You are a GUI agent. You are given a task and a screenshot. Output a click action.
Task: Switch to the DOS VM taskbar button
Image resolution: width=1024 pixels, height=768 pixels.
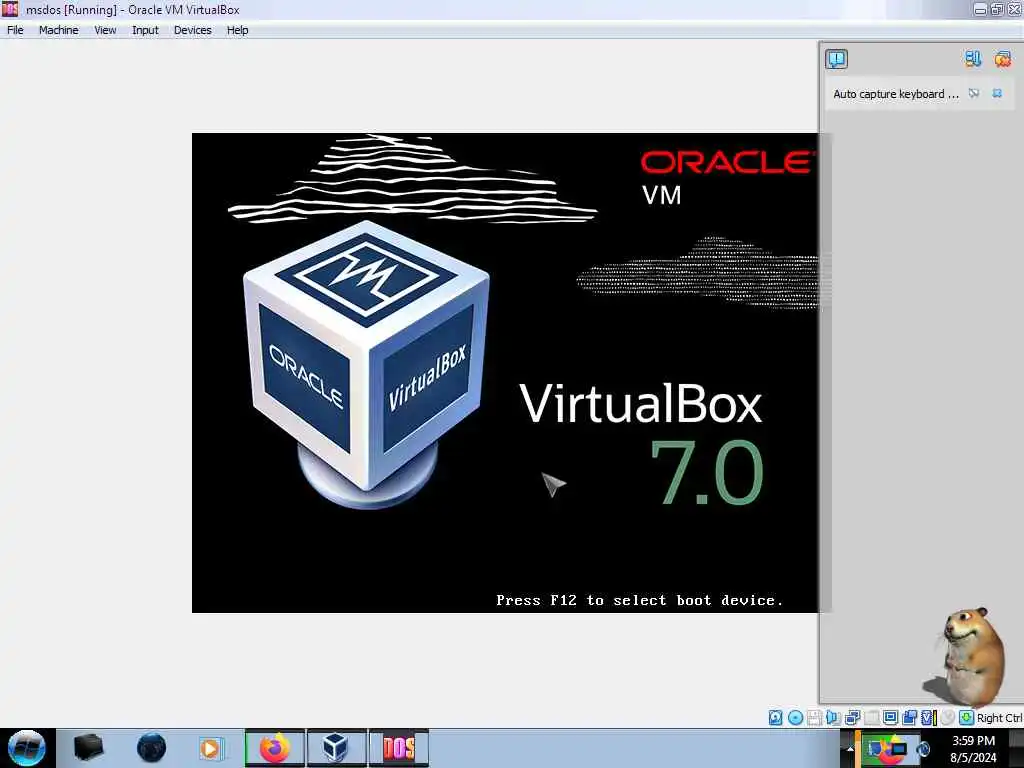pos(398,748)
